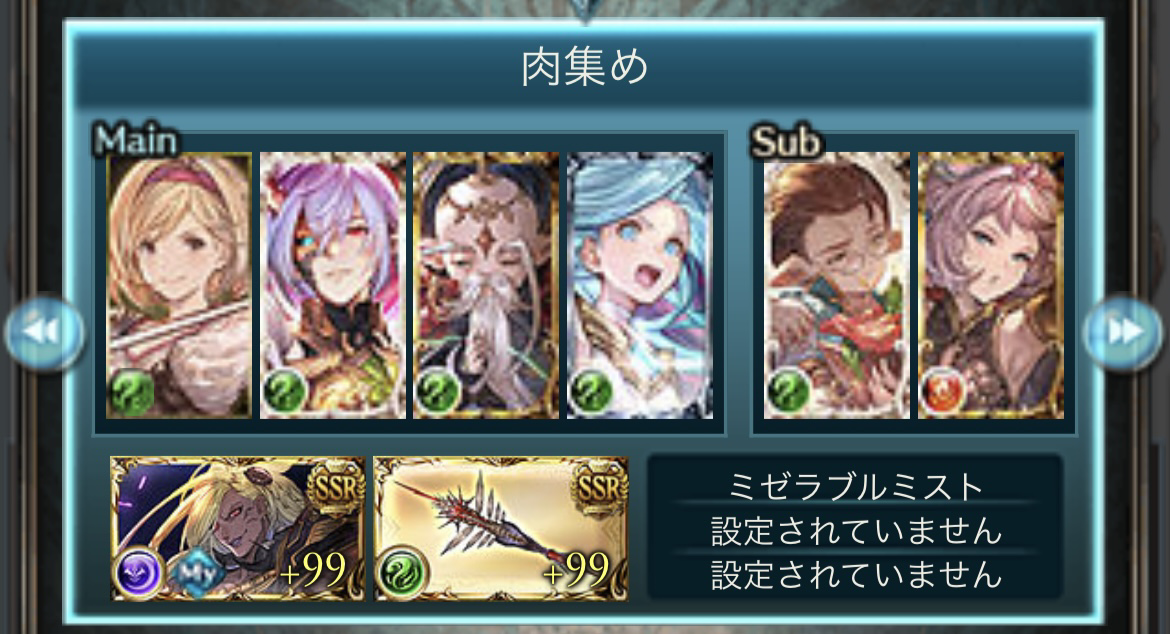1170x634 pixels.
Task: Select the second 設定されていません skill slot
Action: (x=855, y=530)
